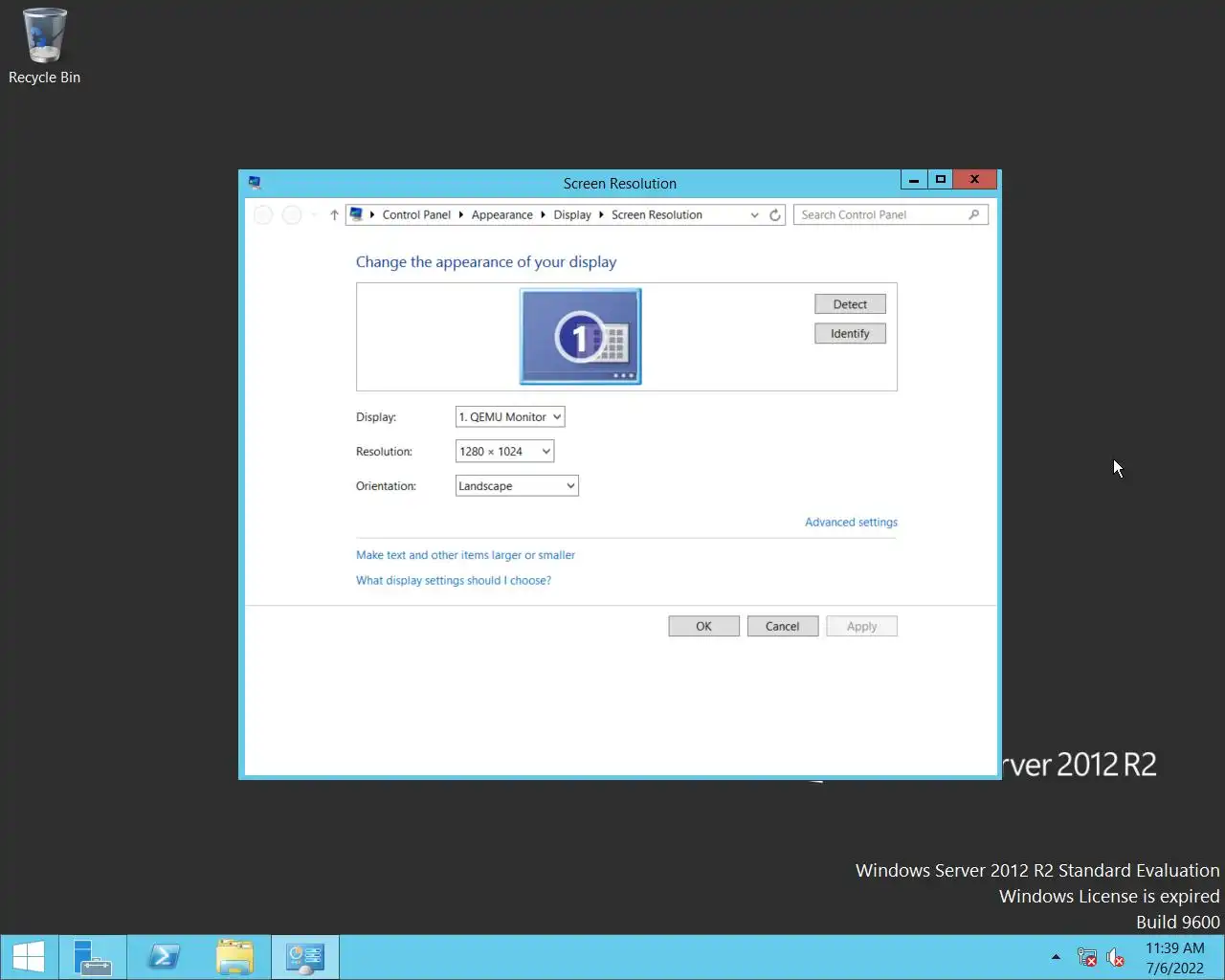This screenshot has width=1225, height=980.
Task: Go back using the Back arrow
Action: point(263,215)
